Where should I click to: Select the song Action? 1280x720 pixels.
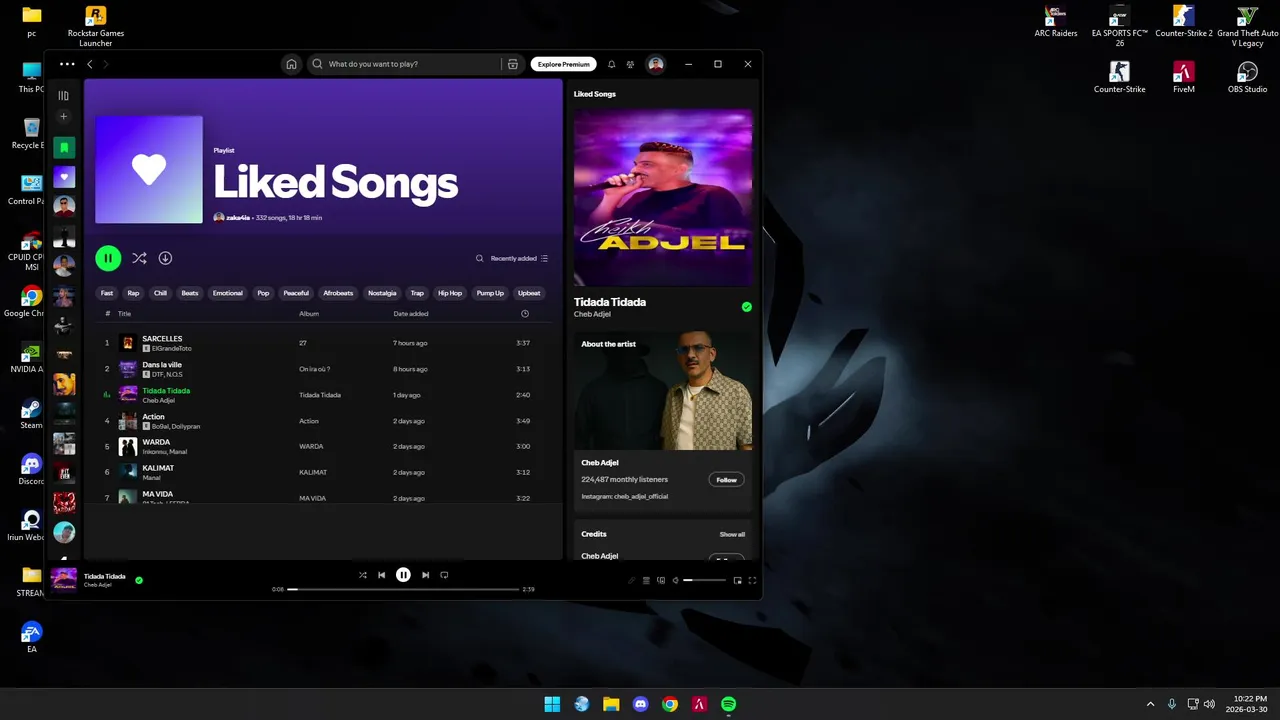coord(153,417)
